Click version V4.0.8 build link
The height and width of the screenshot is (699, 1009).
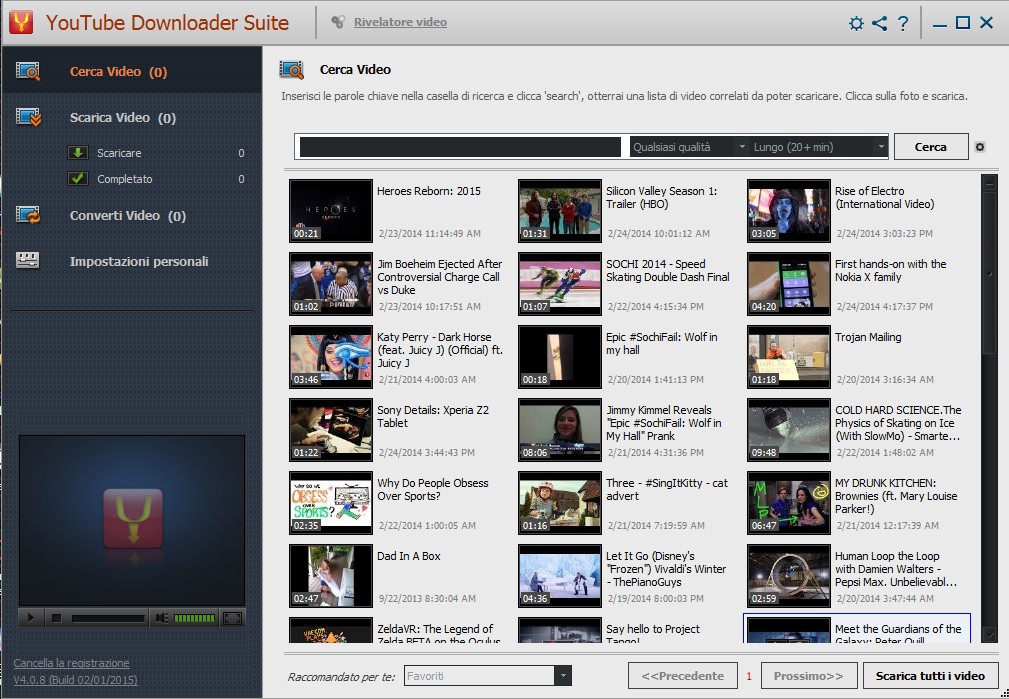pos(75,680)
